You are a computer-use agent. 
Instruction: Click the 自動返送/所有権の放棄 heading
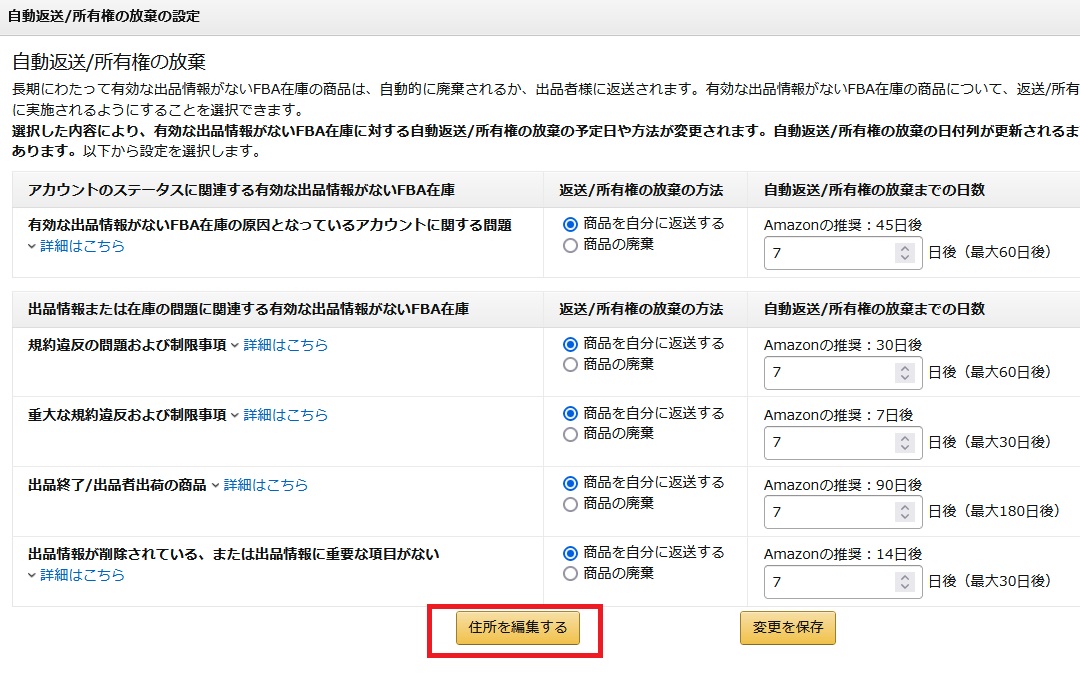[x=109, y=62]
